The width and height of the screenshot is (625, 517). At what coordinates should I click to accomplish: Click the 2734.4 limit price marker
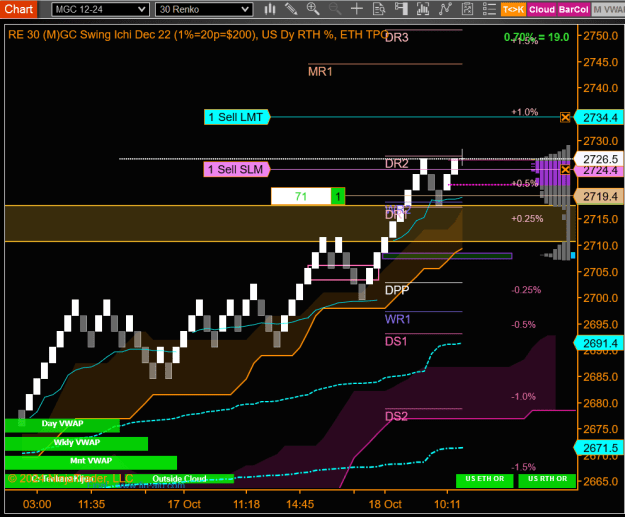599,118
